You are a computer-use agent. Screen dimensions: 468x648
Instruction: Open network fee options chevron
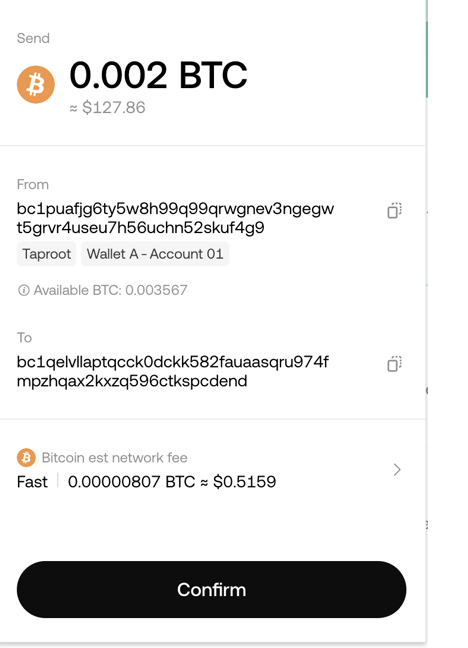pyautogui.click(x=397, y=469)
